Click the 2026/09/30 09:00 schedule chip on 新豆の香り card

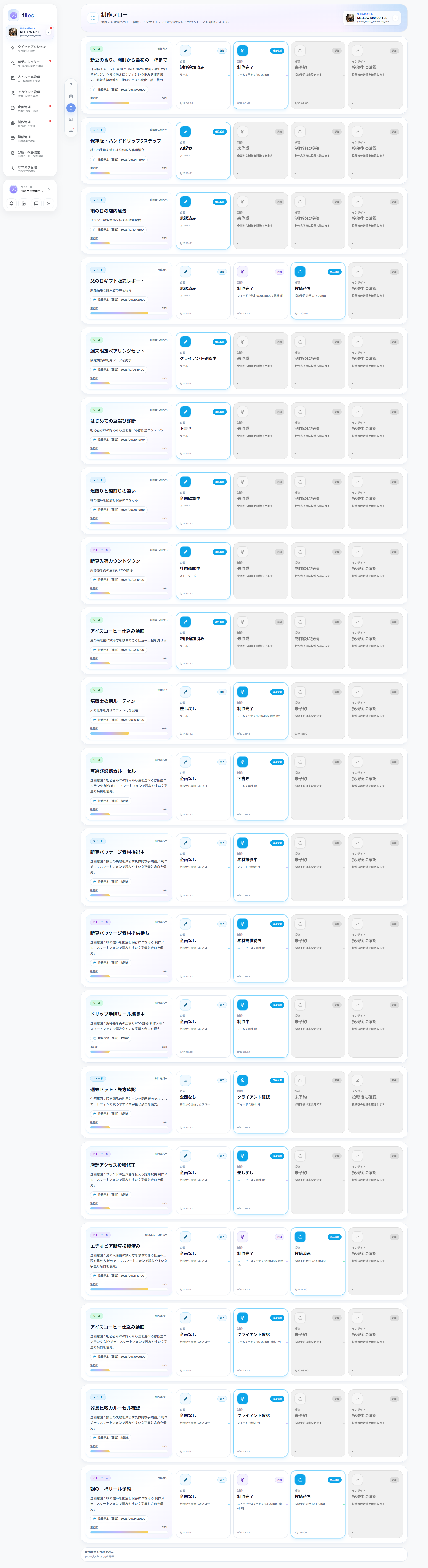119,89
